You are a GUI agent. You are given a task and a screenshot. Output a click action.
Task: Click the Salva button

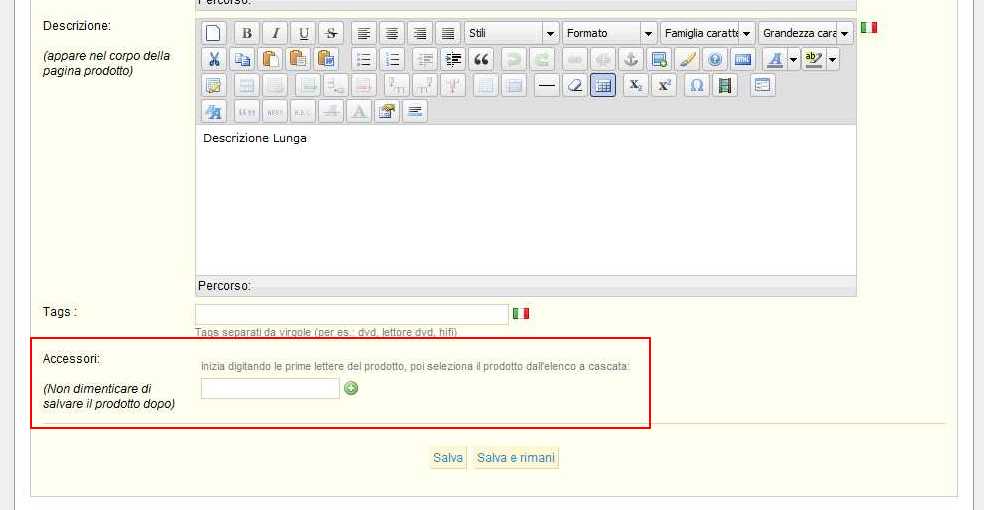click(448, 458)
